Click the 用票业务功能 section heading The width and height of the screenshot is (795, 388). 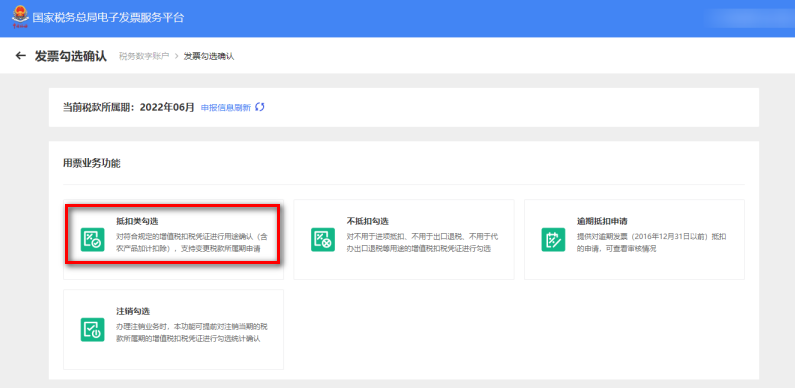92,163
